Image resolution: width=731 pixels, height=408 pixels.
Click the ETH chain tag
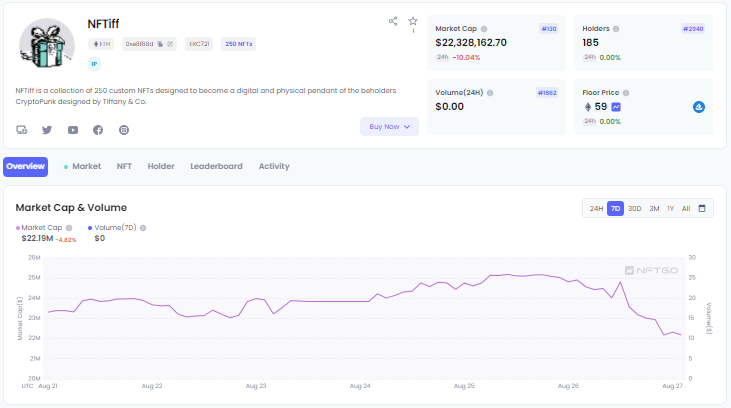[101, 44]
